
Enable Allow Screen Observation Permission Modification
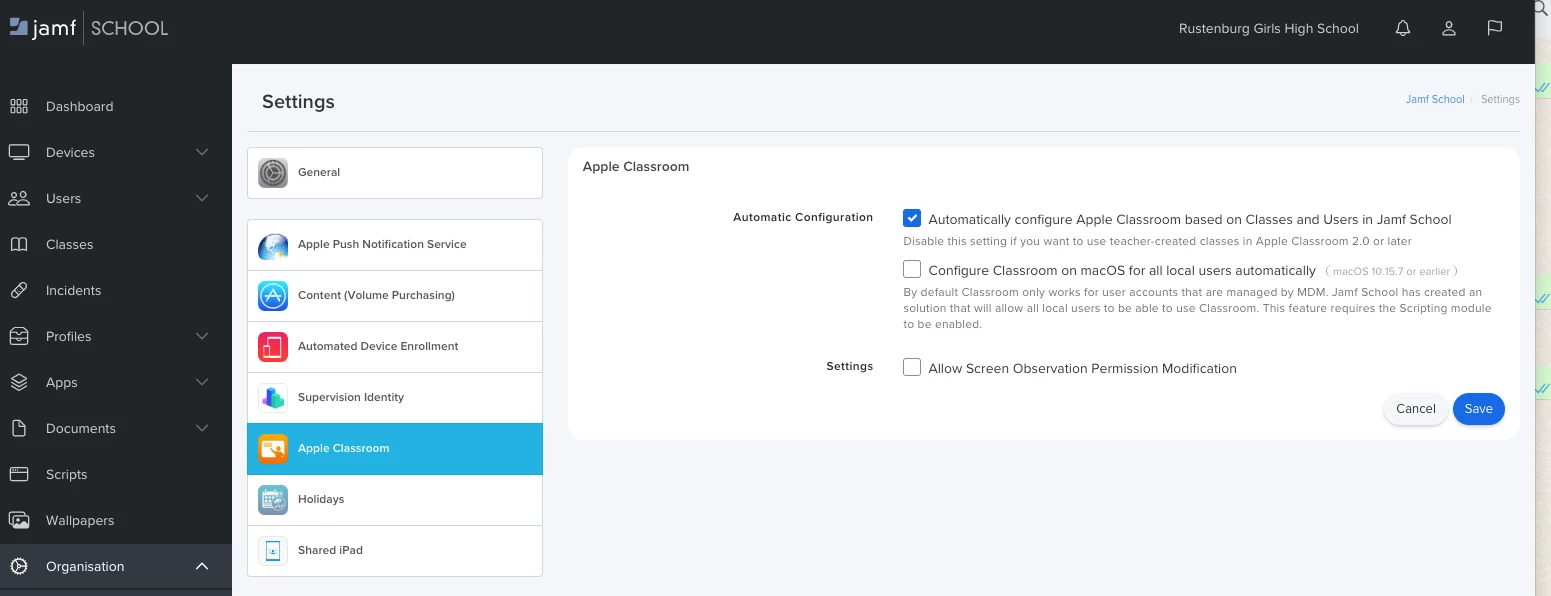point(912,367)
